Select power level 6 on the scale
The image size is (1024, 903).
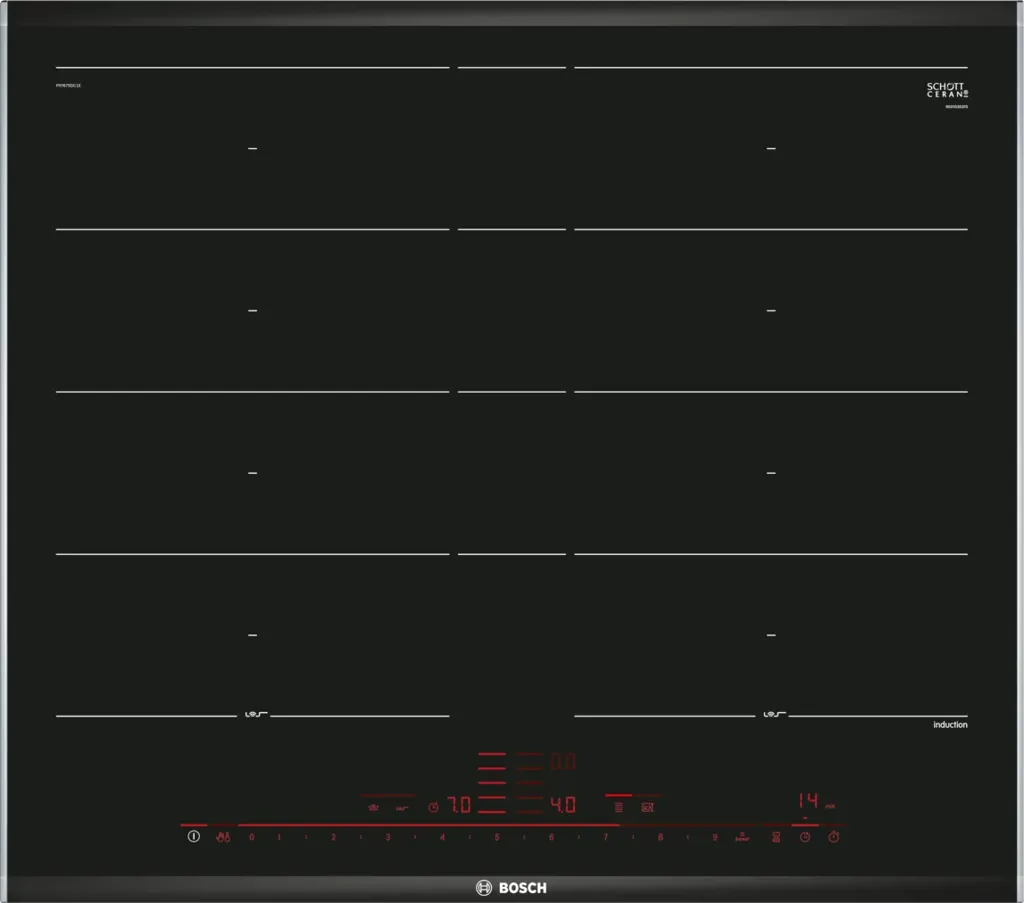[x=551, y=837]
